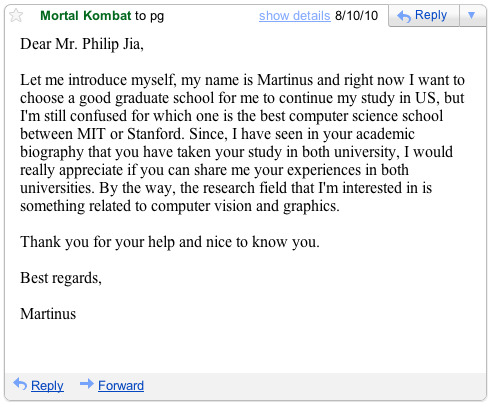Image resolution: width=492 pixels, height=407 pixels.
Task: Click the 'computer vision and graphics' text
Action: tap(245, 206)
